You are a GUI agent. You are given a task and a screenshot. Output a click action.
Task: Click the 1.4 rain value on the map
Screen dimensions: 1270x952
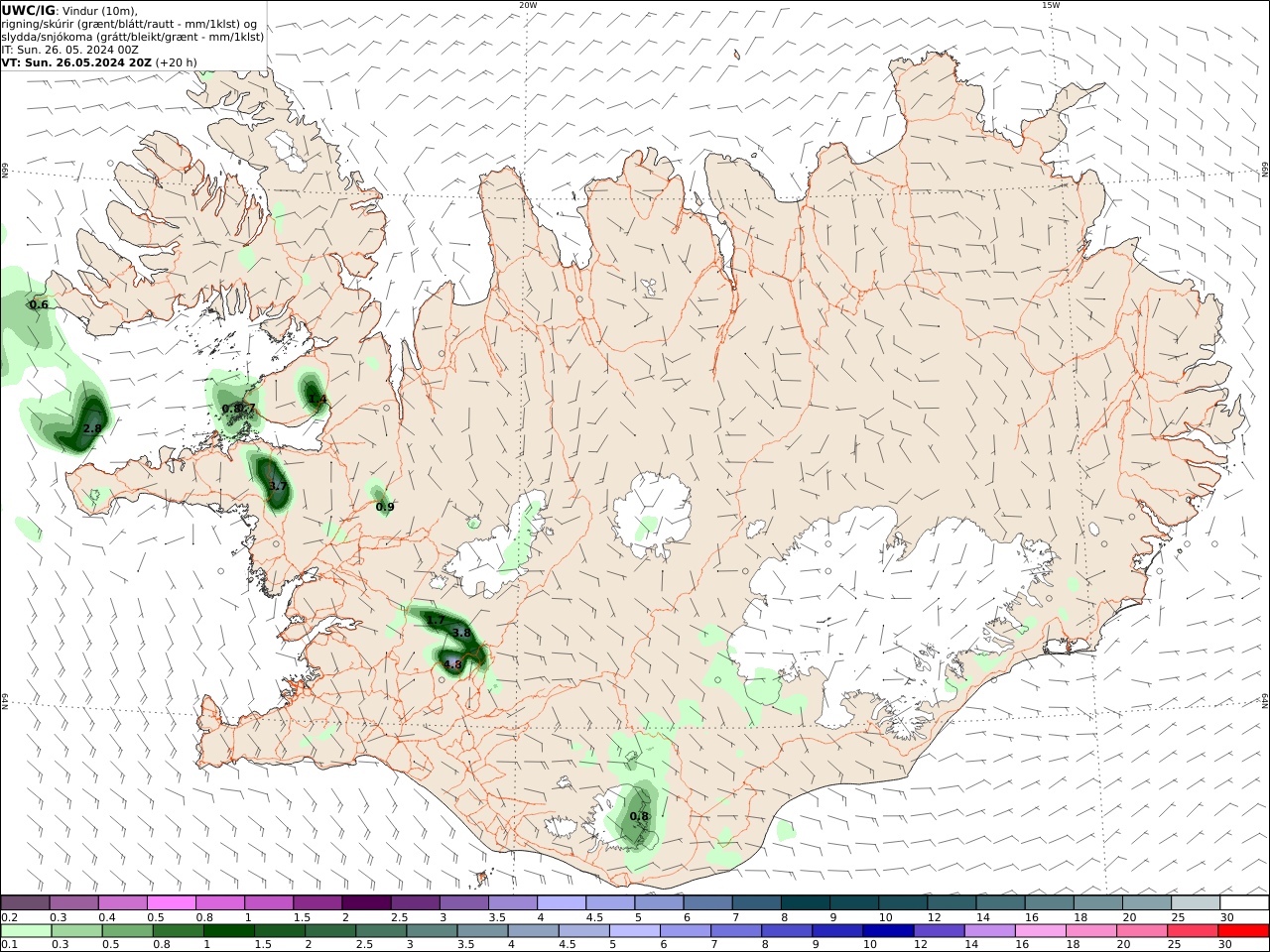(x=317, y=400)
